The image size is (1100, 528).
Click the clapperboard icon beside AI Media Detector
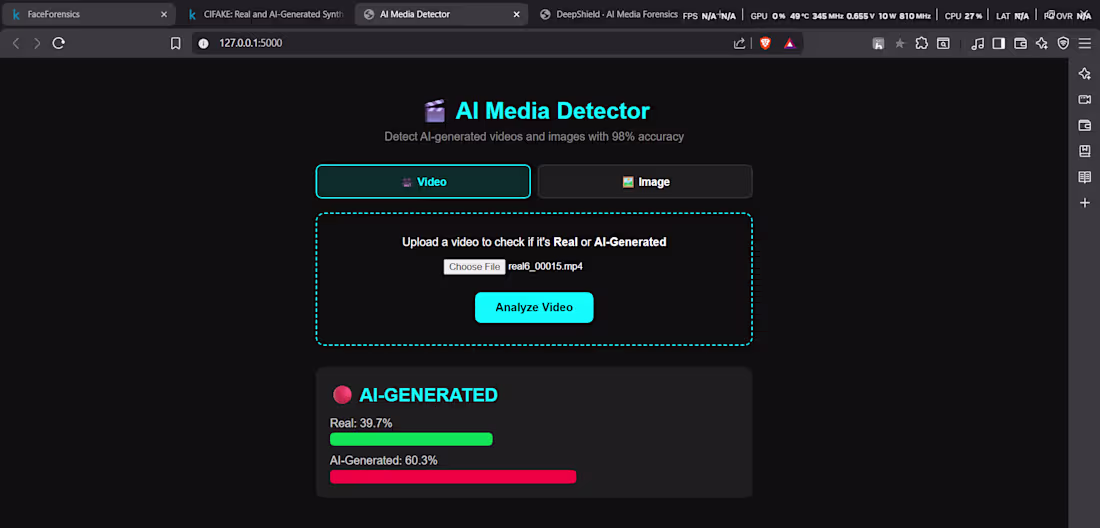coord(435,111)
